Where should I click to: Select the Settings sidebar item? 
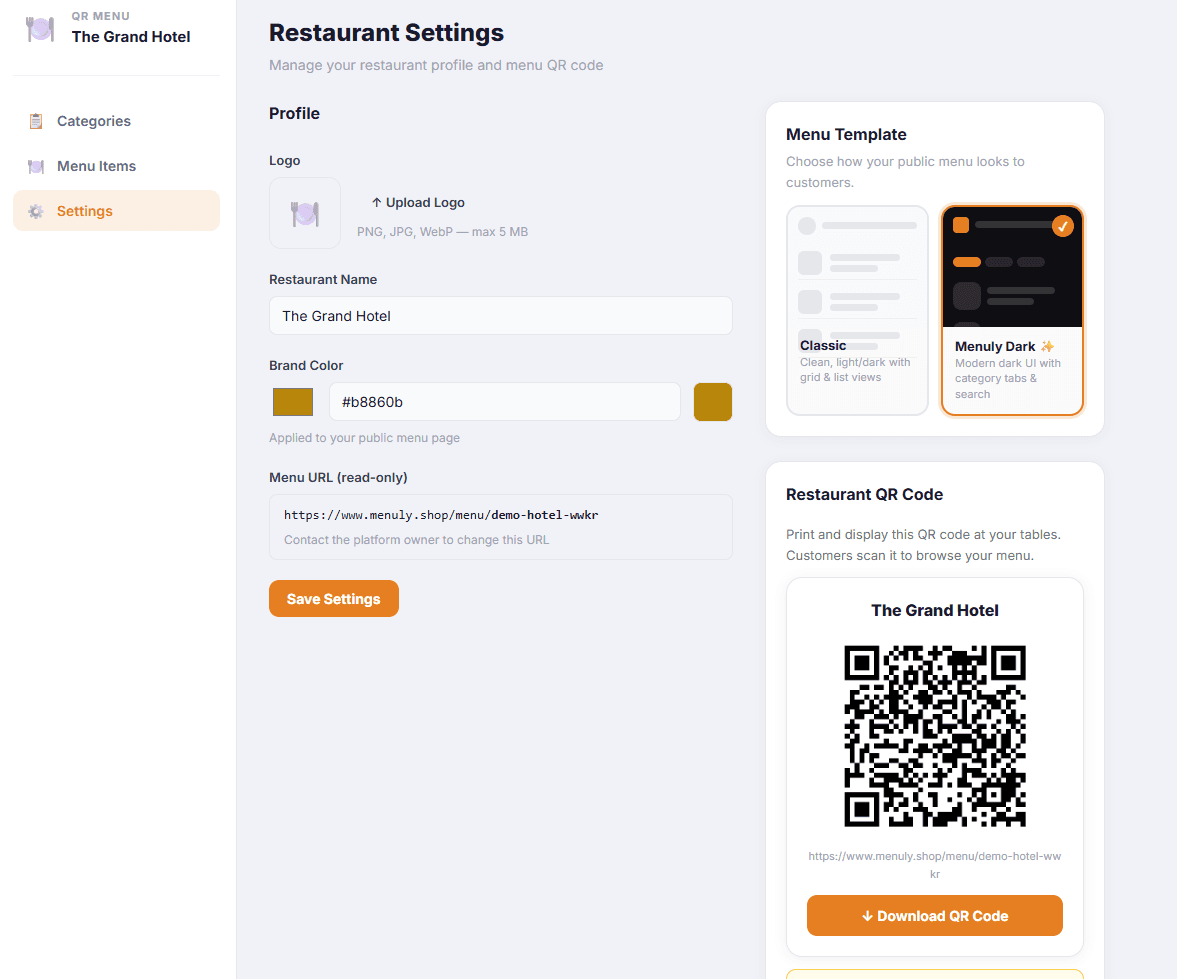click(116, 211)
